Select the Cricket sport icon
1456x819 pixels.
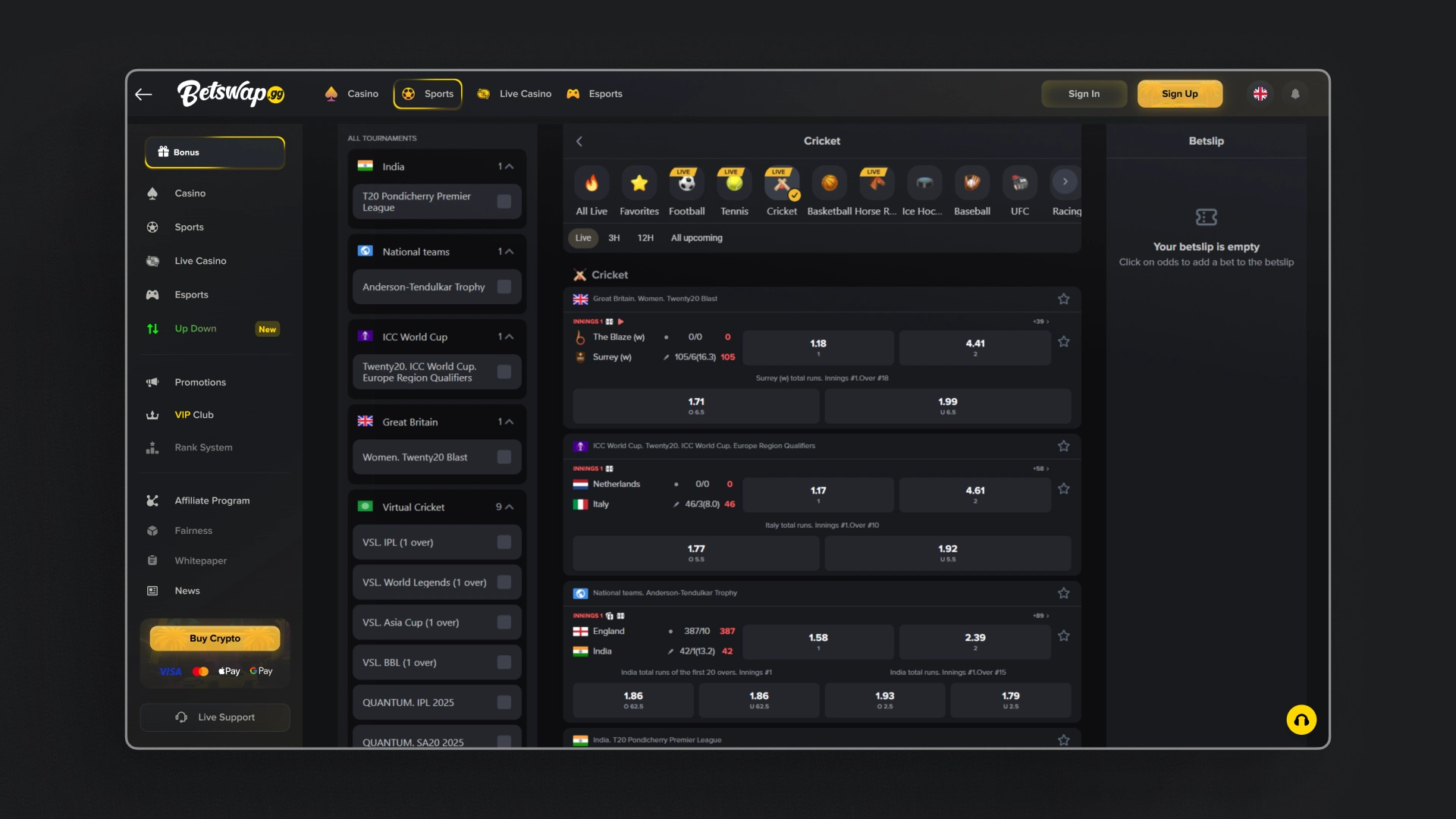(x=782, y=183)
